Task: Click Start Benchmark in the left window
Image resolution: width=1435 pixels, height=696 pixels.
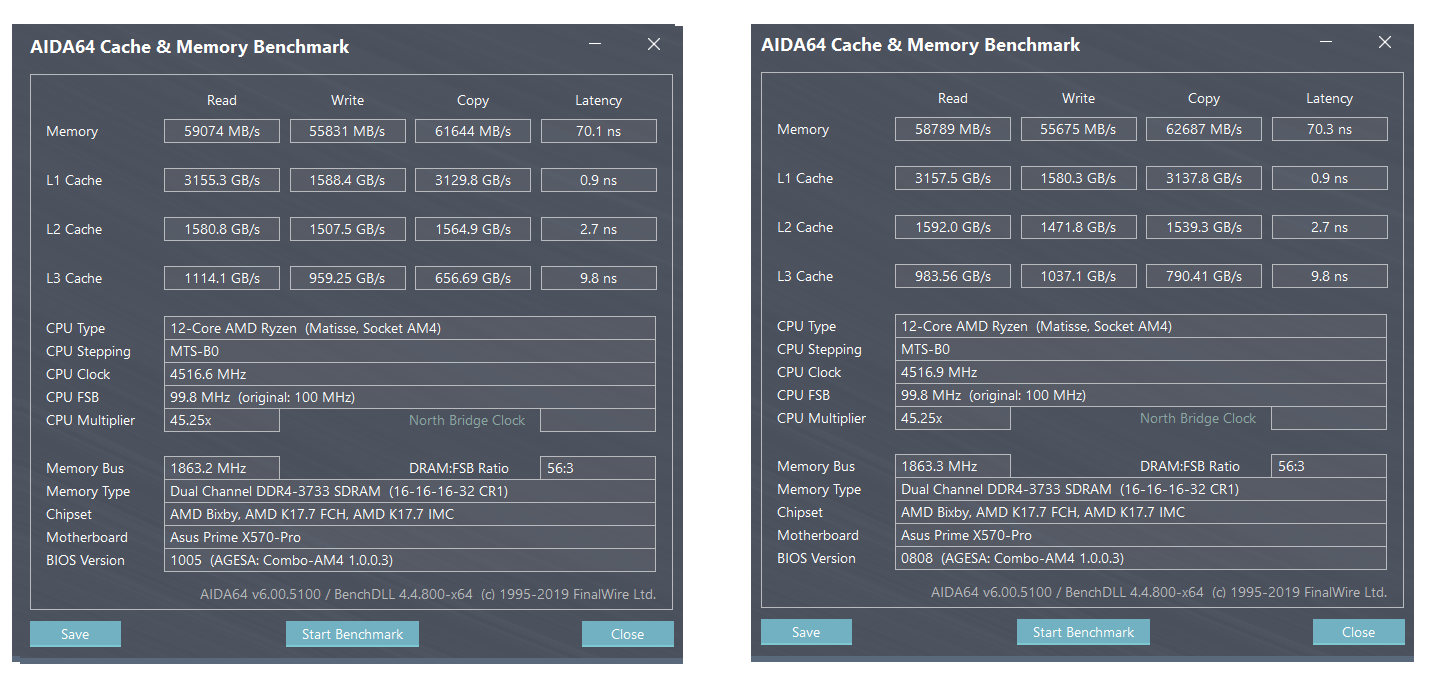Action: 352,634
